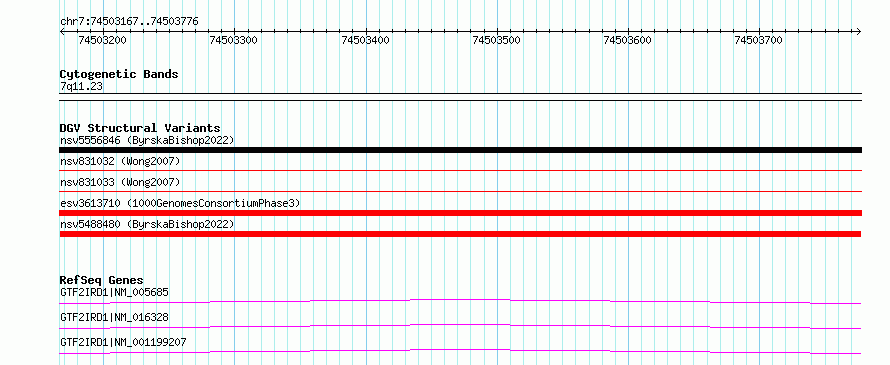Click the 74503500 ruler tick label
Screen dimensions: 890x365
(x=497, y=40)
